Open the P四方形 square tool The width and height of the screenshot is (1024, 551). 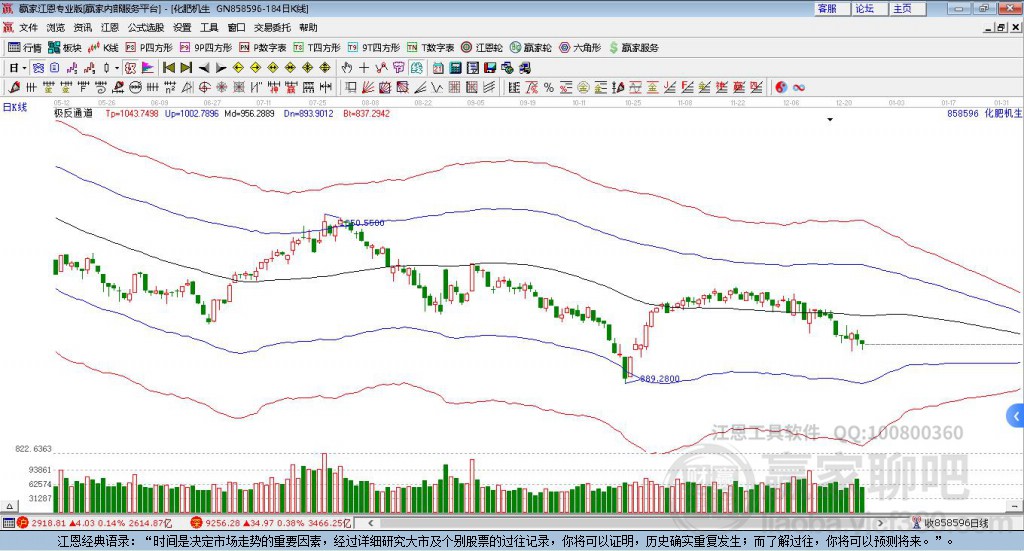pyautogui.click(x=149, y=48)
